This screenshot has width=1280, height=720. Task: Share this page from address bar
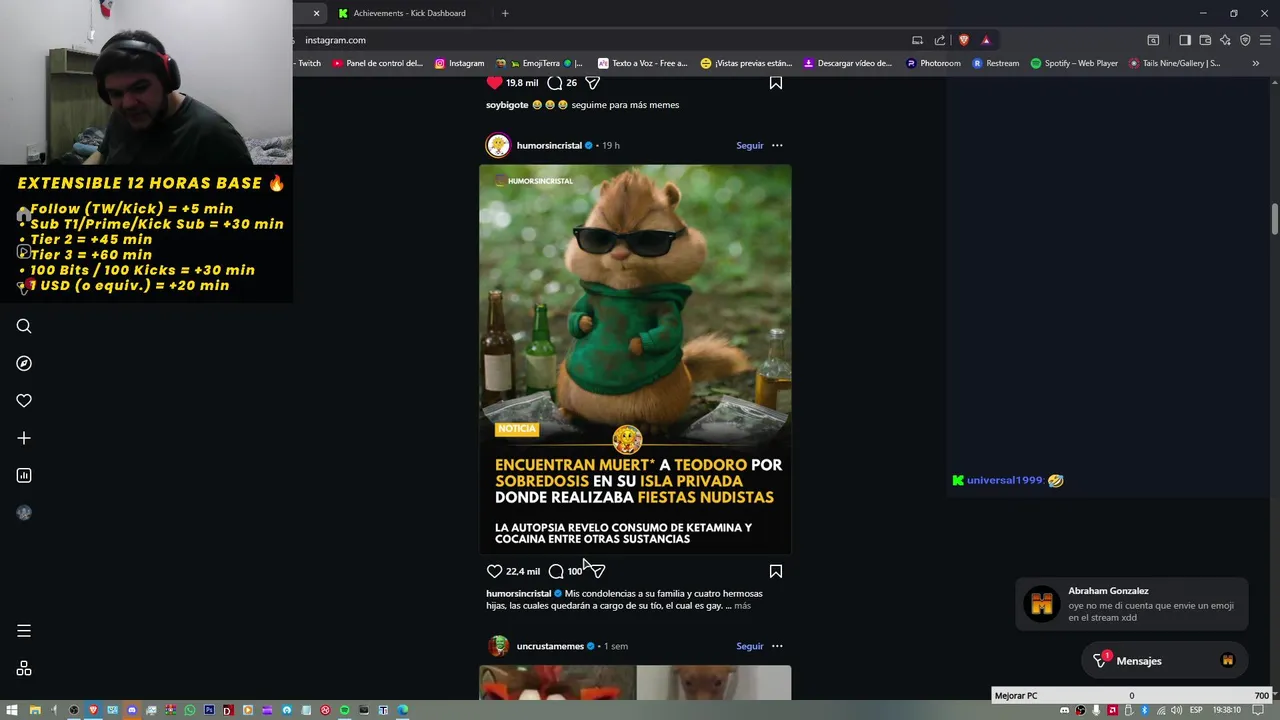coord(940,40)
